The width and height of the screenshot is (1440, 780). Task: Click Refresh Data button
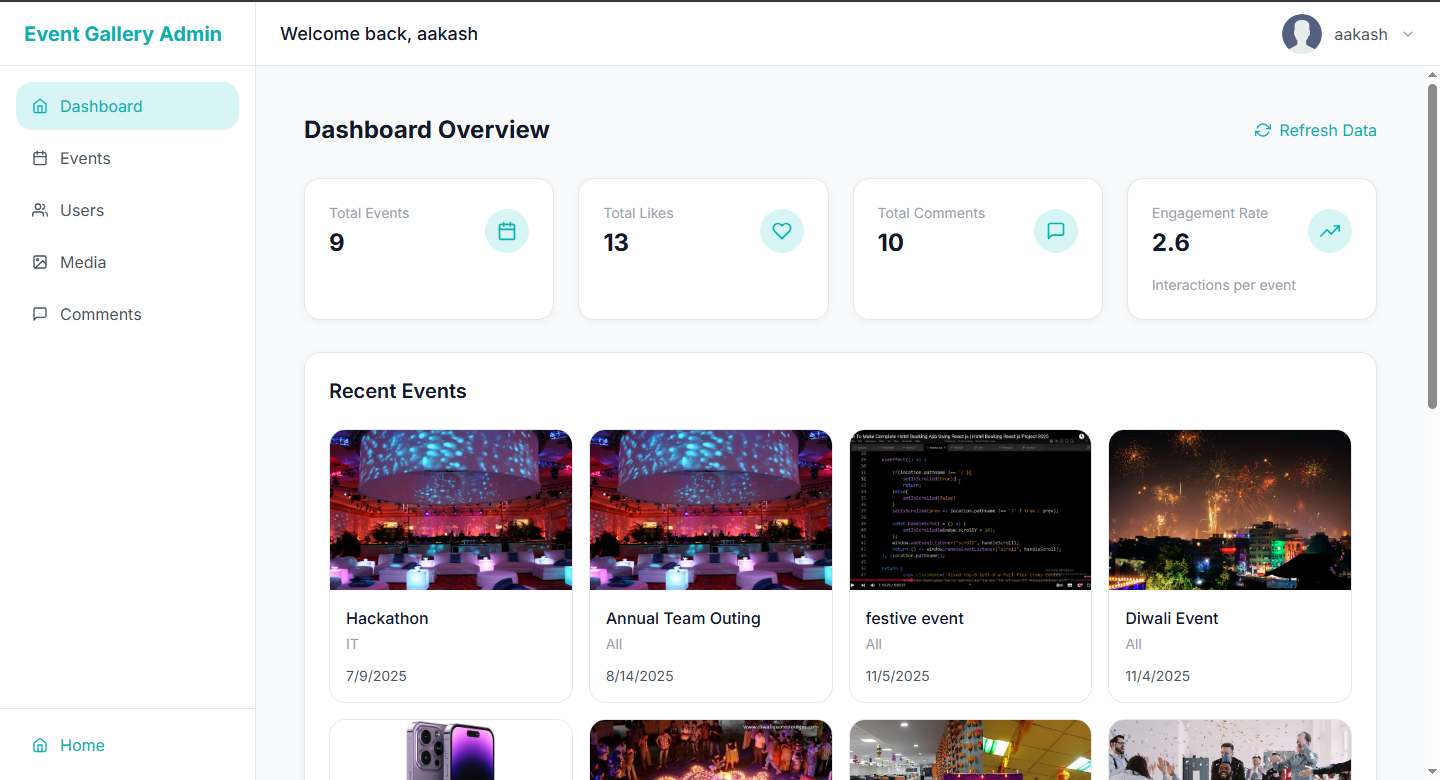(1315, 130)
